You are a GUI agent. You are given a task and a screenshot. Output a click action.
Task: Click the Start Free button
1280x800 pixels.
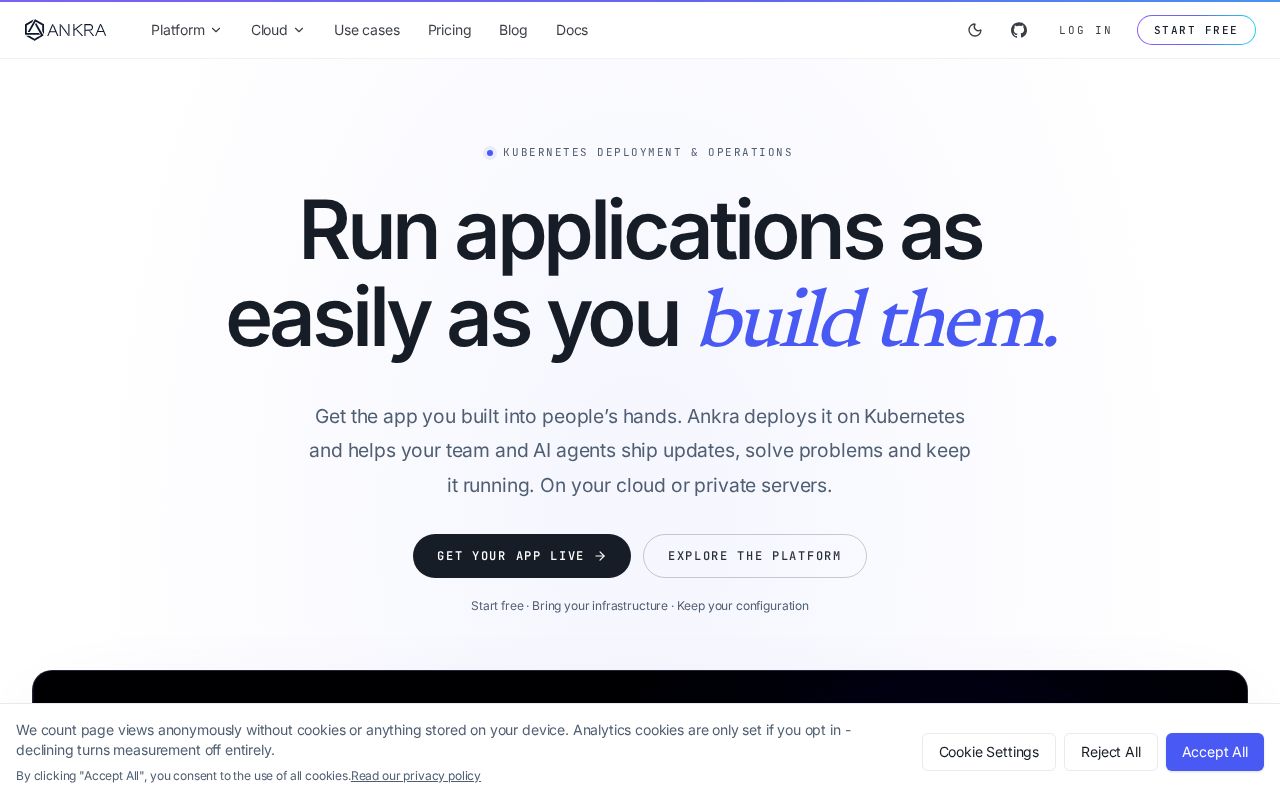pyautogui.click(x=1196, y=30)
